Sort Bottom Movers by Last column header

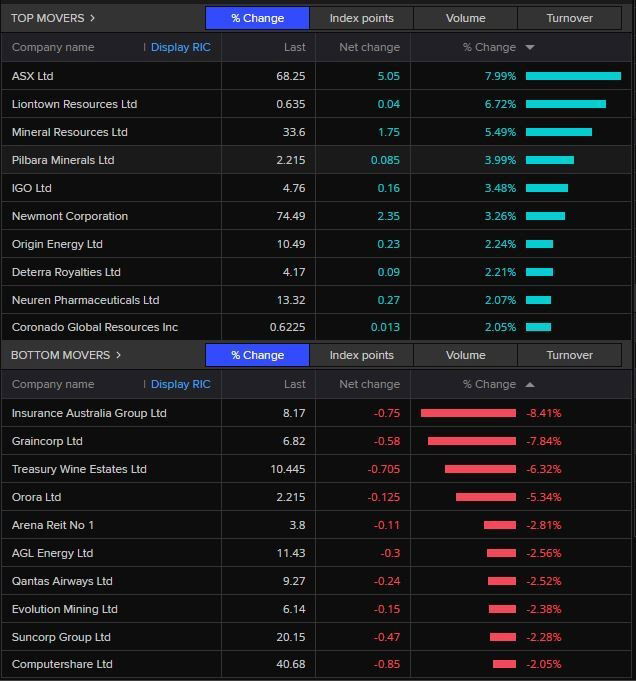tap(294, 384)
